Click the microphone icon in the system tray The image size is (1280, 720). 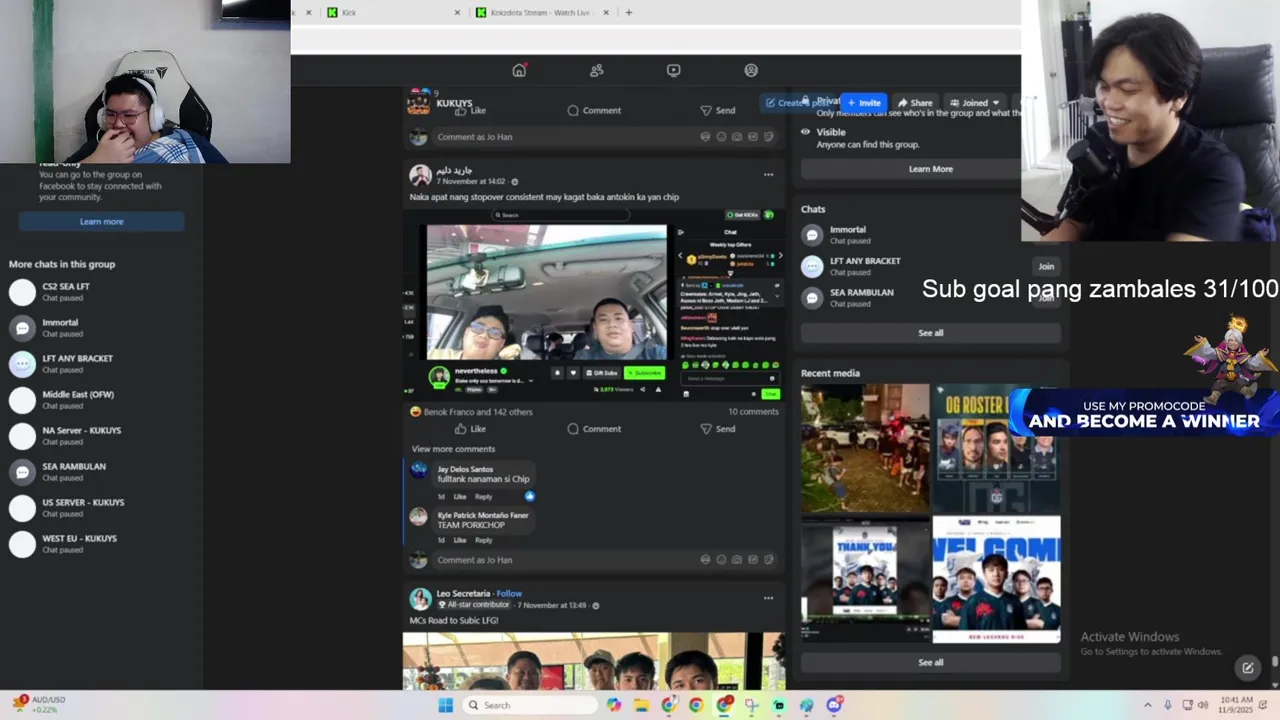pyautogui.click(x=1168, y=705)
